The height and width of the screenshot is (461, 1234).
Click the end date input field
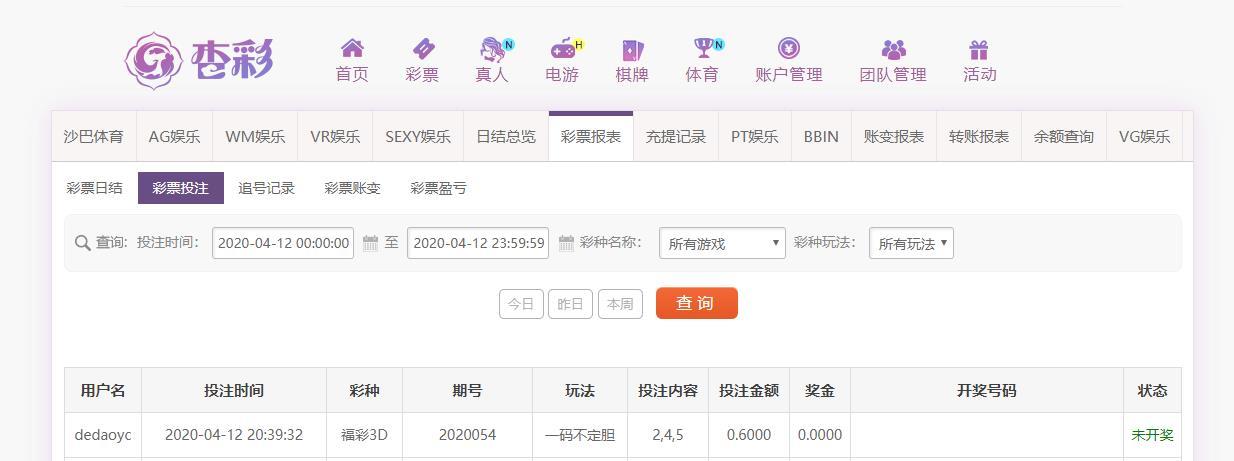point(478,243)
